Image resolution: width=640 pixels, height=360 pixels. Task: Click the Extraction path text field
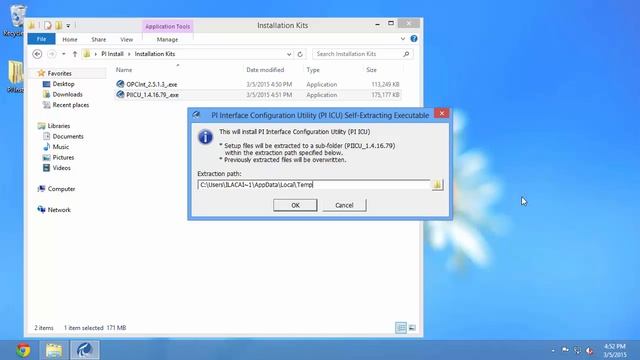313,184
